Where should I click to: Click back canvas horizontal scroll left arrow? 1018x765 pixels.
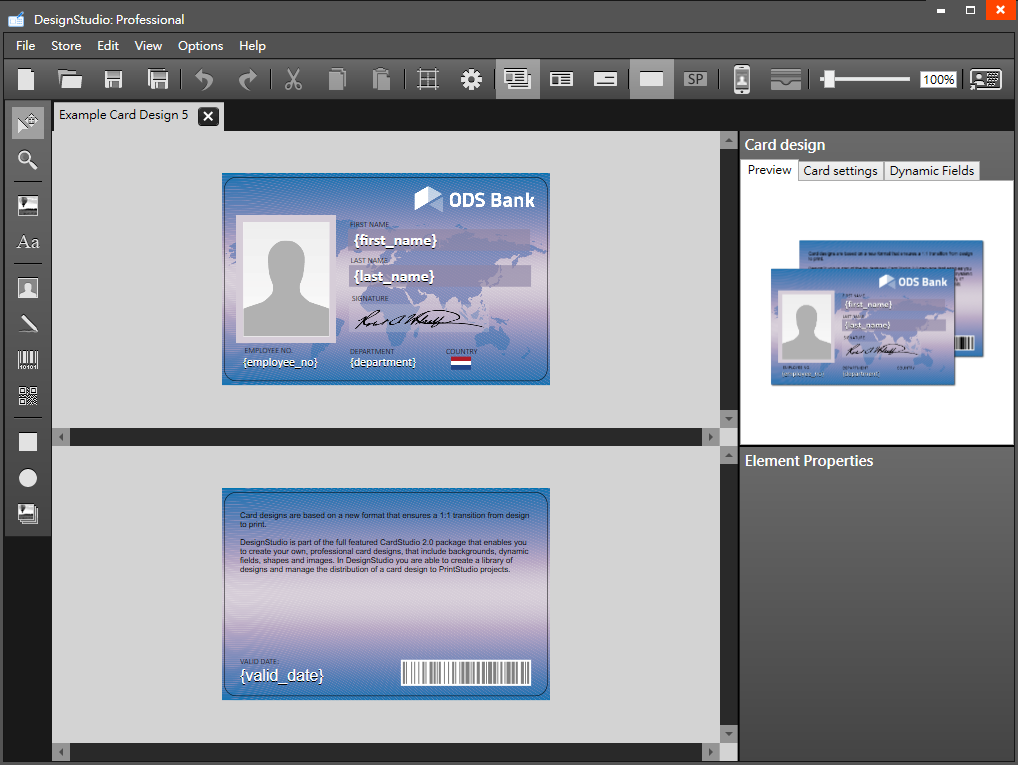click(61, 752)
